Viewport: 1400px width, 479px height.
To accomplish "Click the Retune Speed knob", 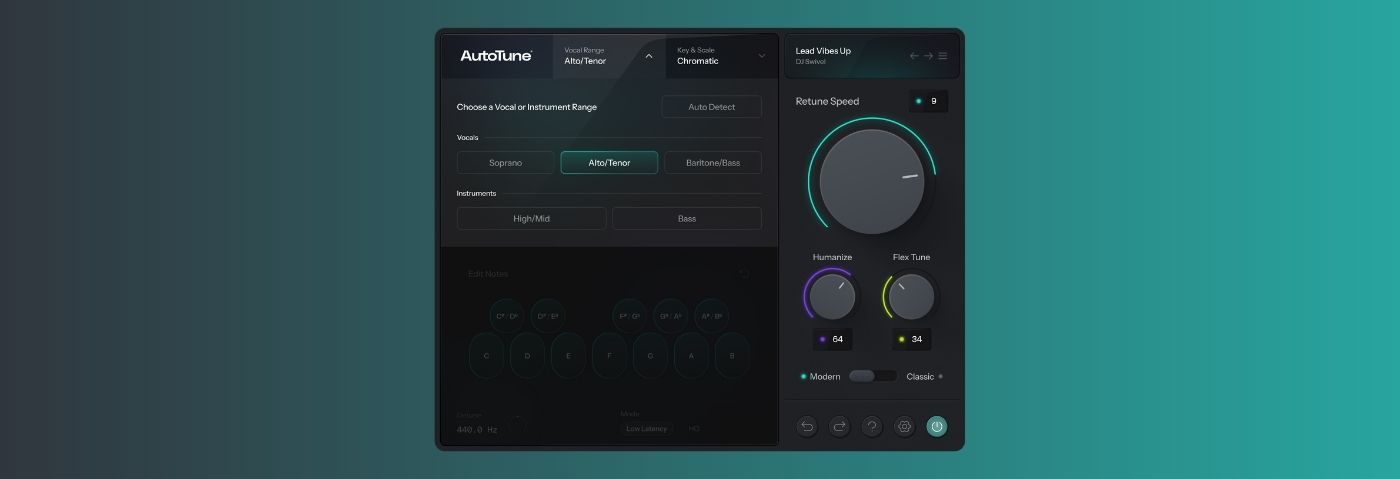I will click(x=871, y=181).
